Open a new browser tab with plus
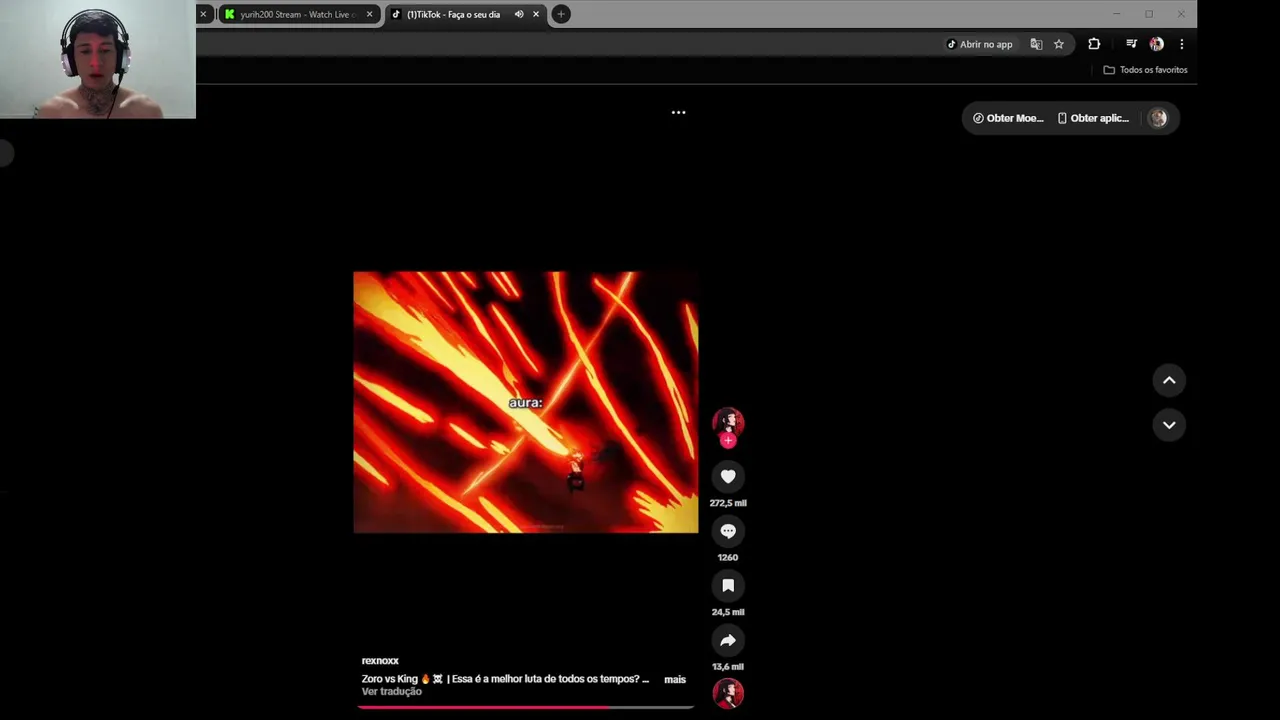Screen dimensions: 1280x720 [561, 14]
